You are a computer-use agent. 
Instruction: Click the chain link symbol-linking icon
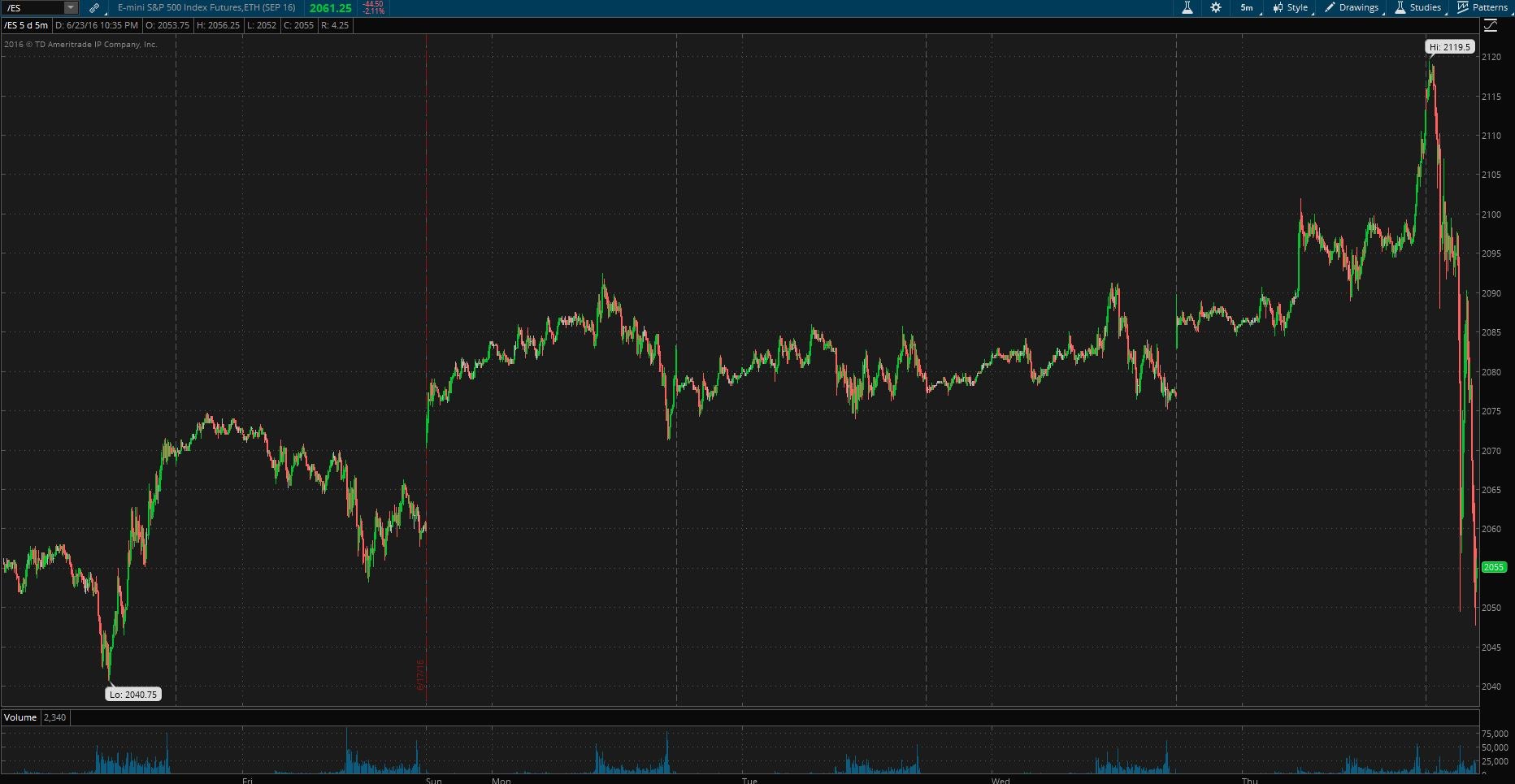[94, 8]
